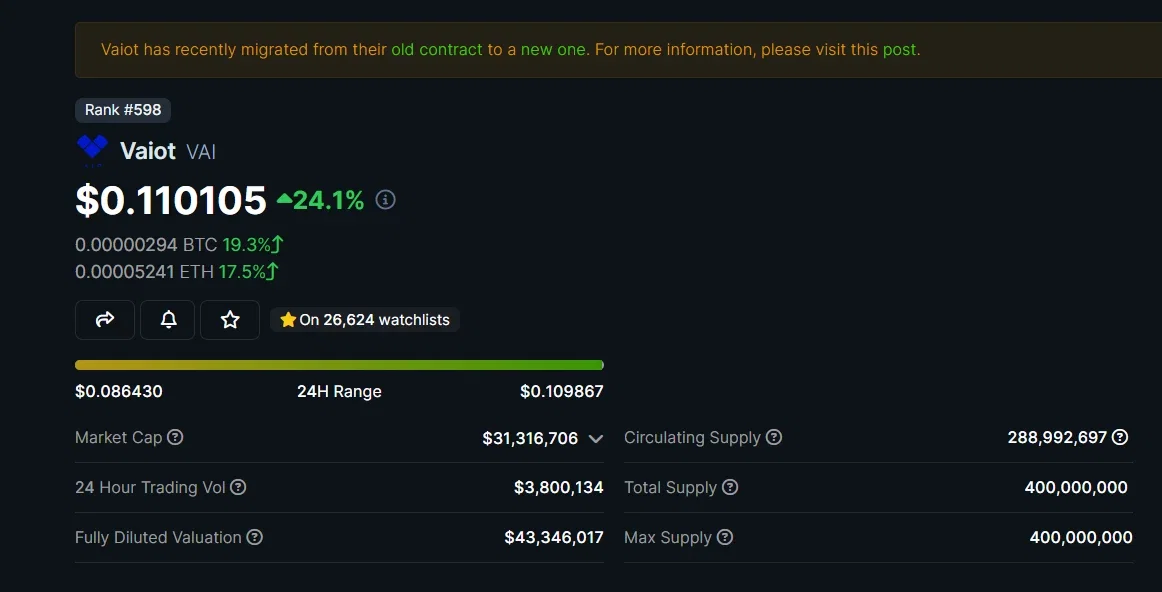Open help icon beside Market Cap
1162x592 pixels.
click(x=175, y=437)
